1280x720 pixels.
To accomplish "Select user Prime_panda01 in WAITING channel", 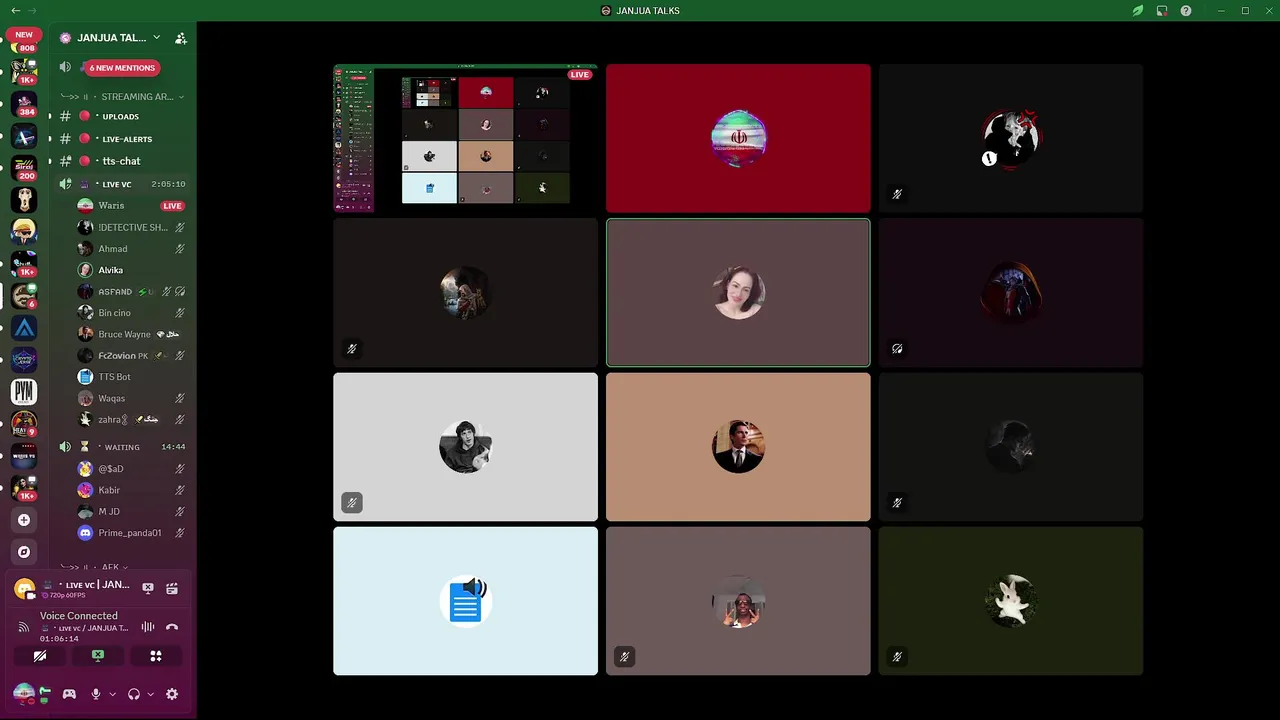I will pyautogui.click(x=132, y=533).
